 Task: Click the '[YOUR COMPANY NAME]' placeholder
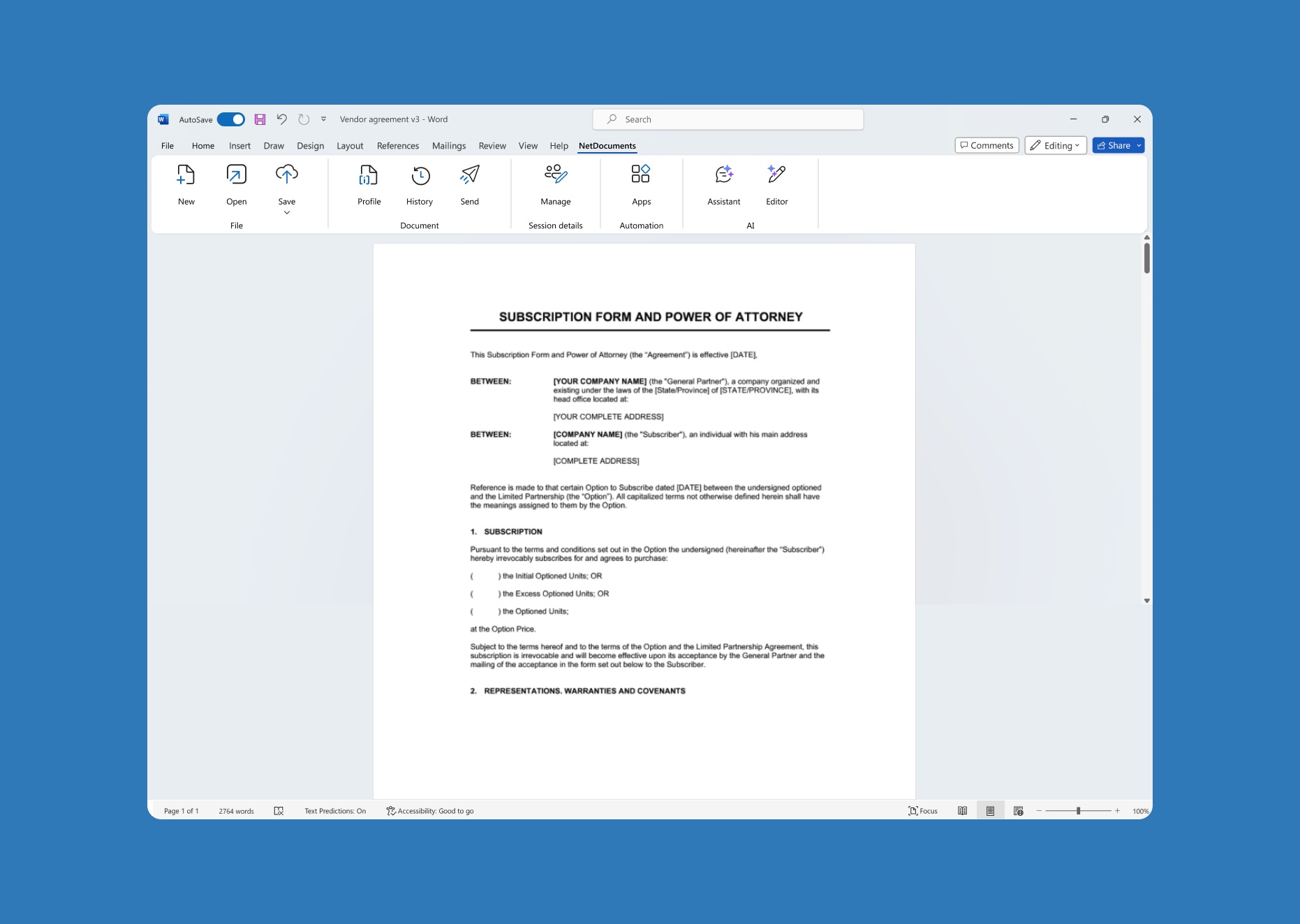pos(600,382)
